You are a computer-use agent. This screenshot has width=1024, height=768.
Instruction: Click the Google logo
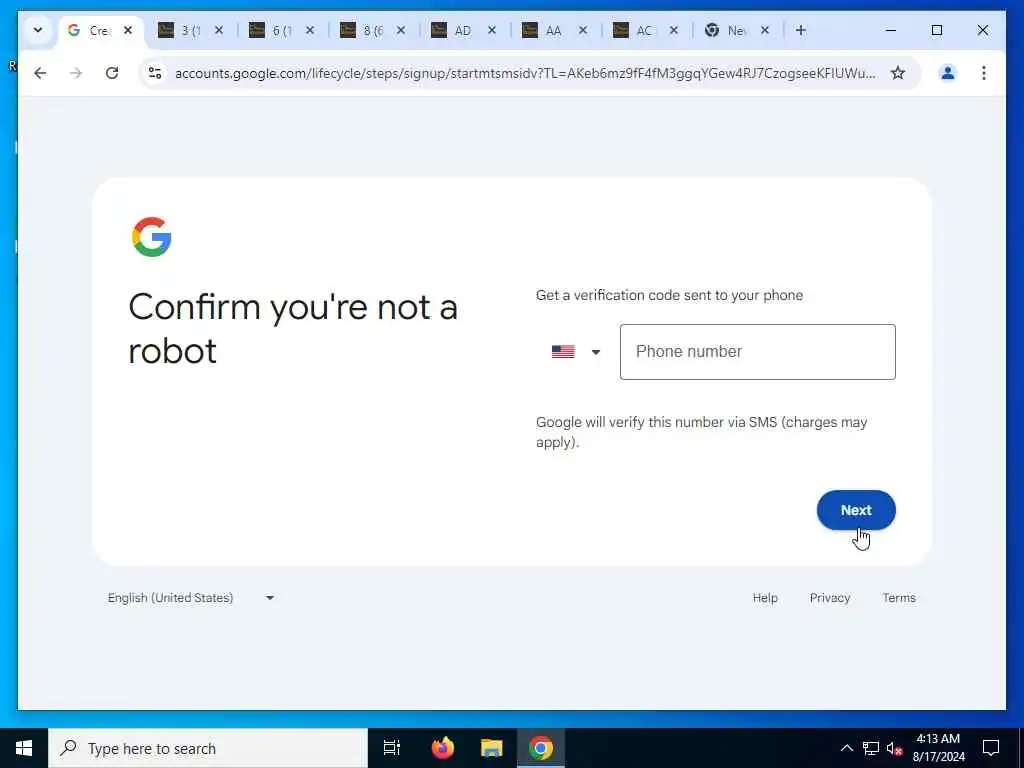tap(152, 237)
